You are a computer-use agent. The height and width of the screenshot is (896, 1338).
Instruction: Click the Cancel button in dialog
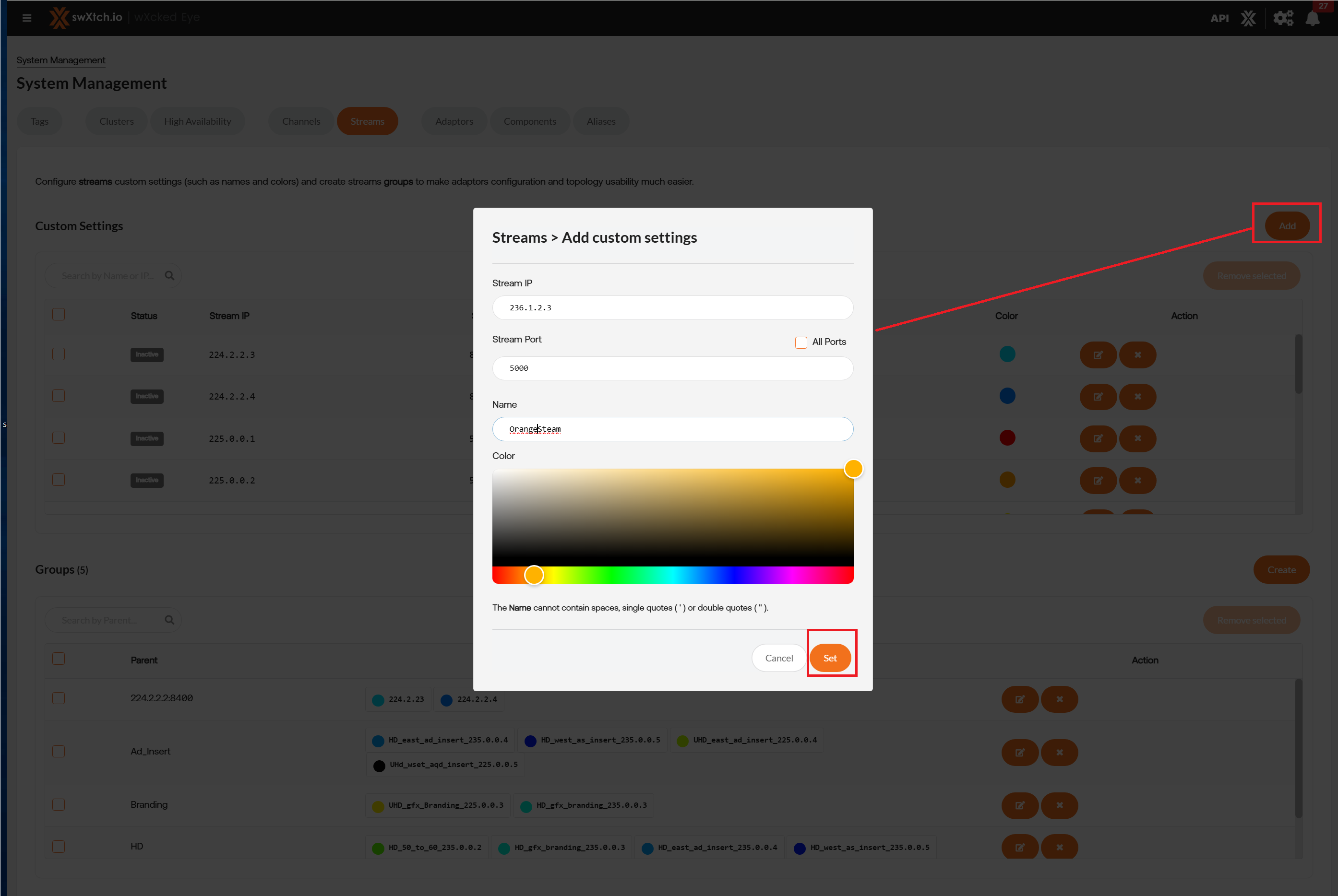pos(778,658)
